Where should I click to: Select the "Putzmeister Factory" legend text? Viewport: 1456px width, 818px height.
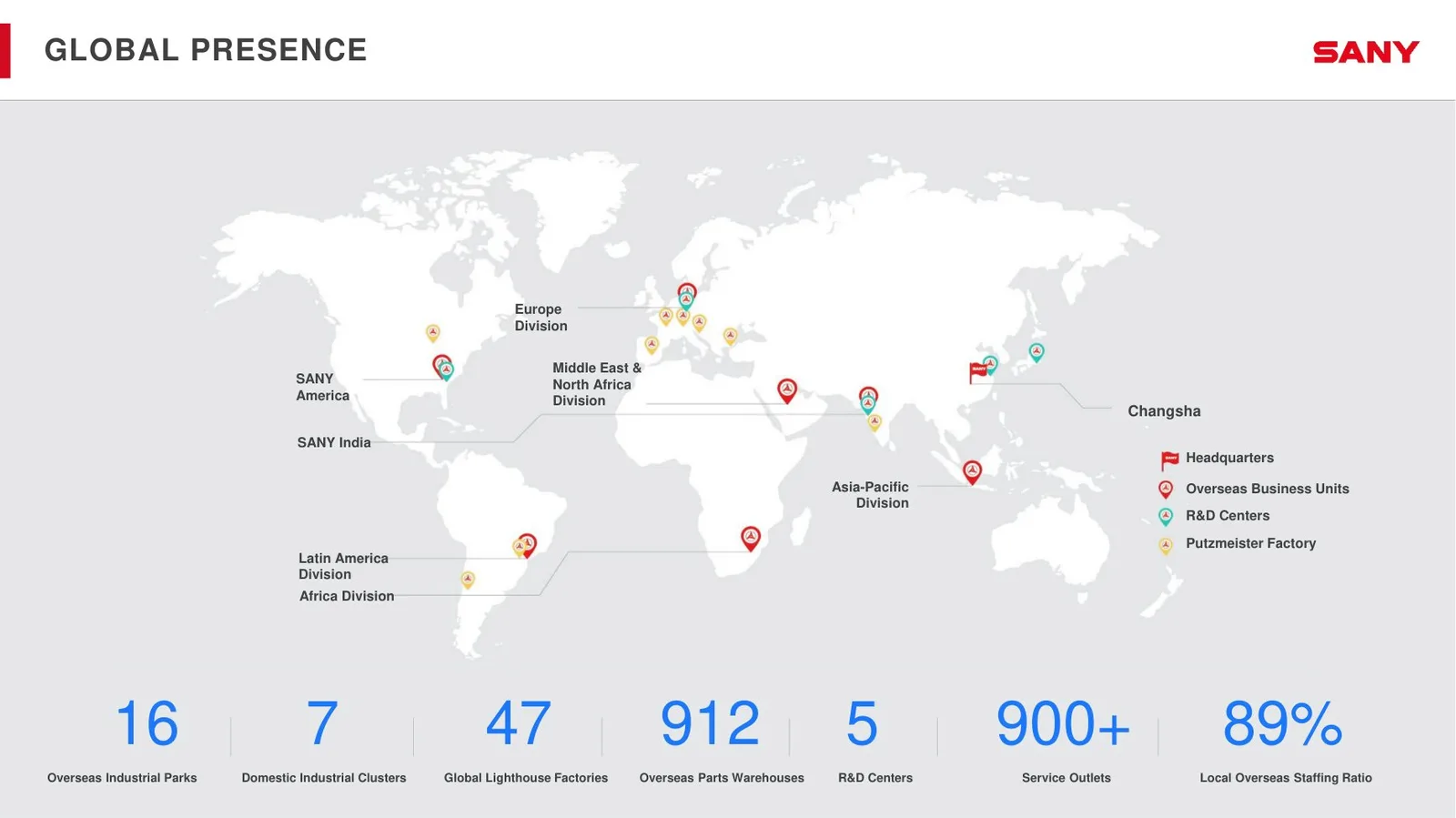(1250, 543)
